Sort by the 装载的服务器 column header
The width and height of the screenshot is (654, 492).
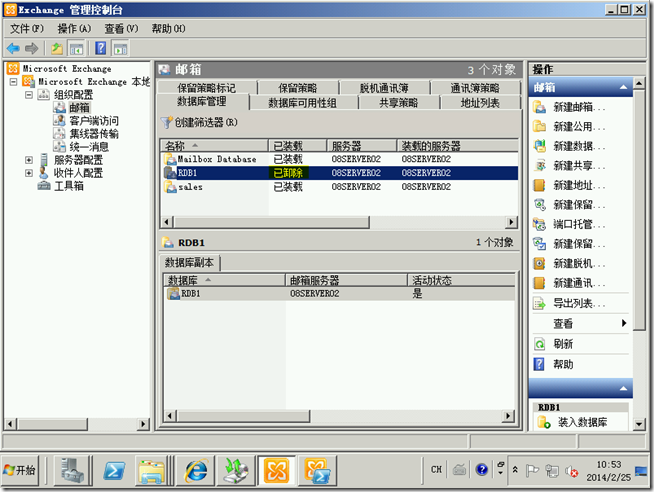[457, 146]
